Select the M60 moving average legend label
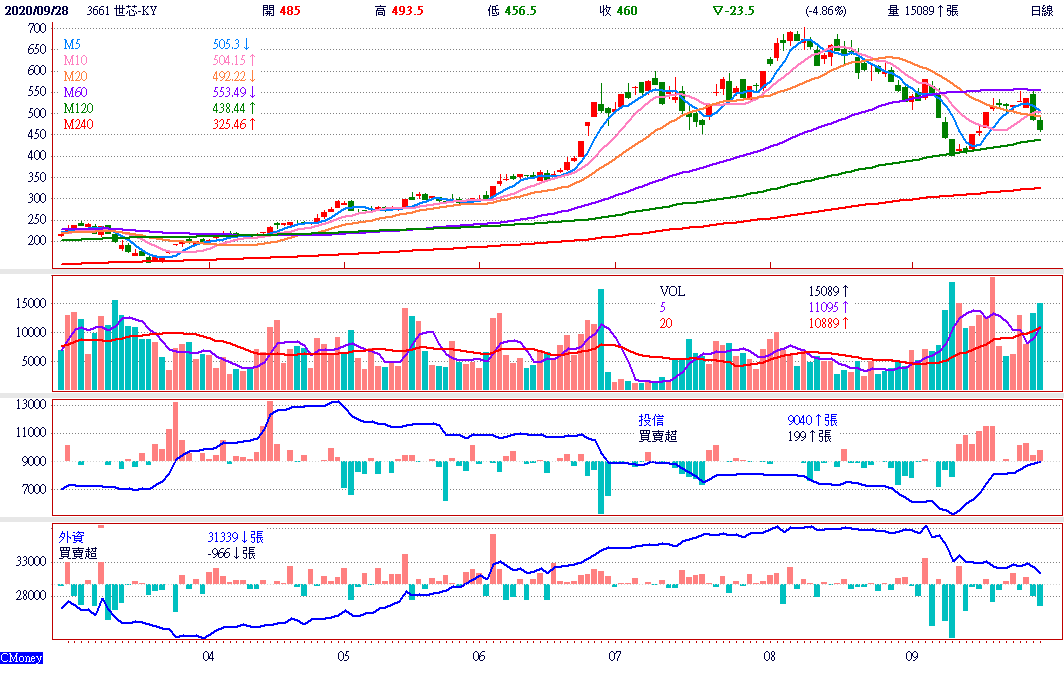 [x=76, y=92]
